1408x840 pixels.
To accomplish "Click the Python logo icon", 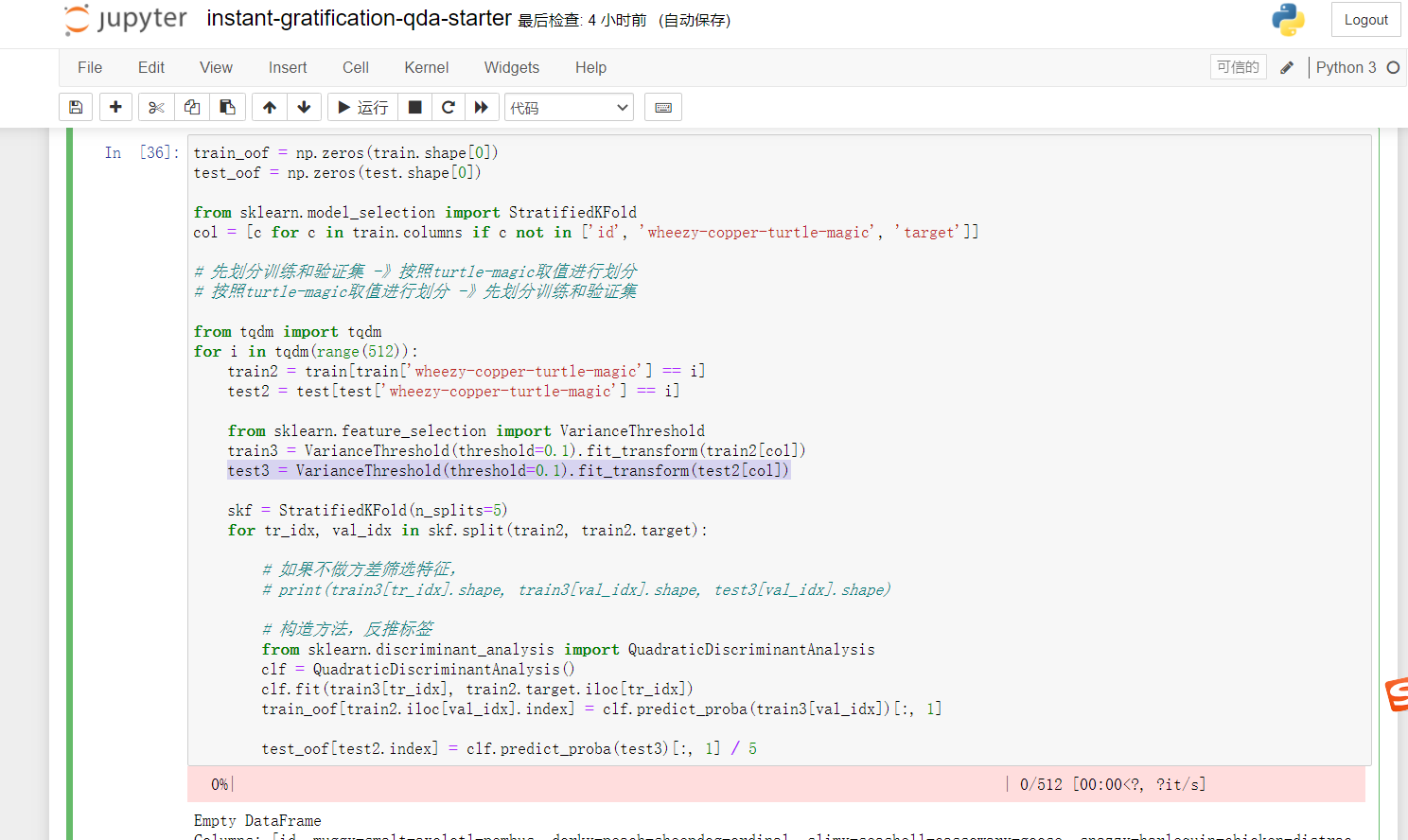I will (x=1288, y=20).
